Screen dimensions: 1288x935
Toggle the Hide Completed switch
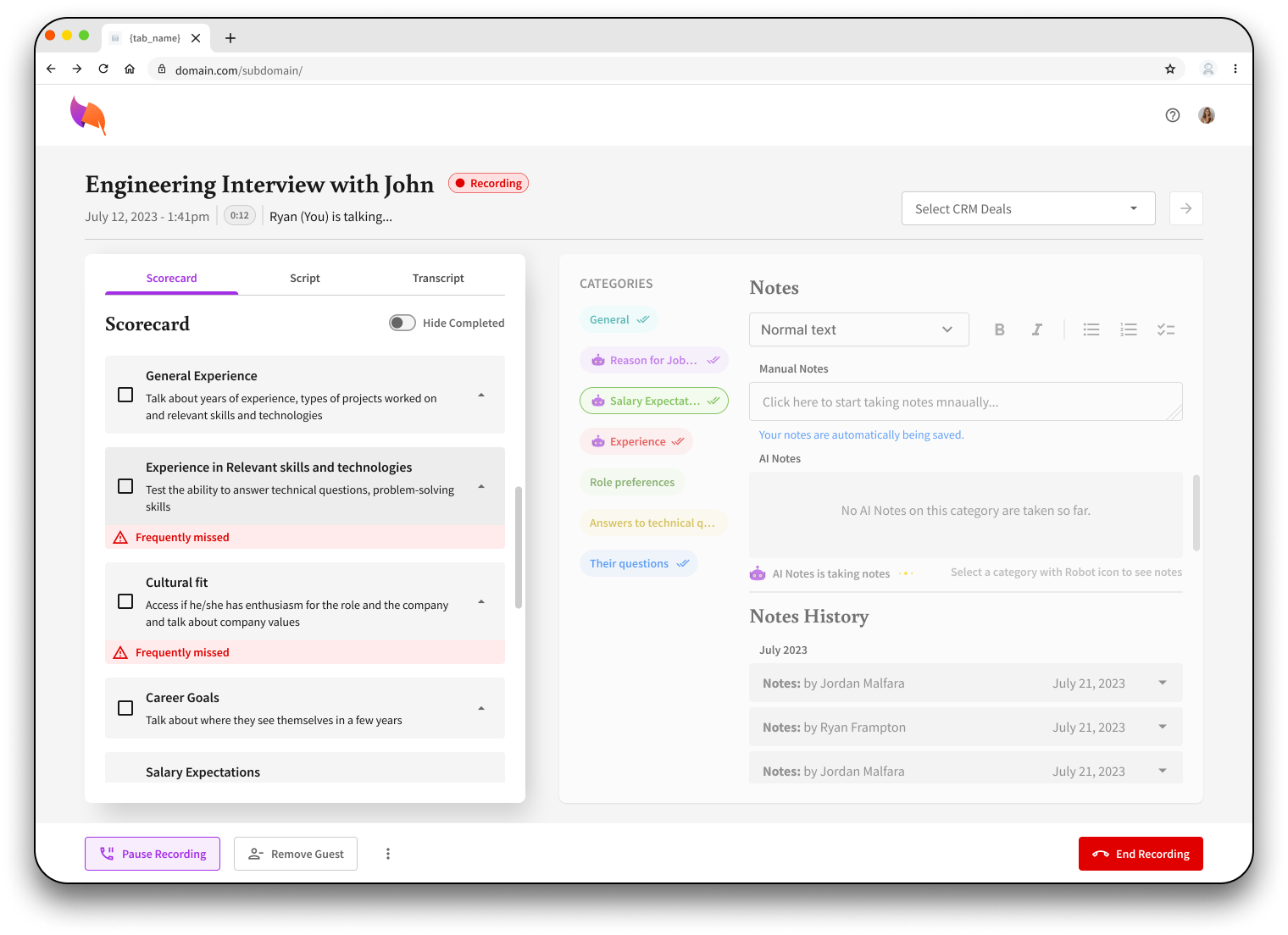click(402, 323)
